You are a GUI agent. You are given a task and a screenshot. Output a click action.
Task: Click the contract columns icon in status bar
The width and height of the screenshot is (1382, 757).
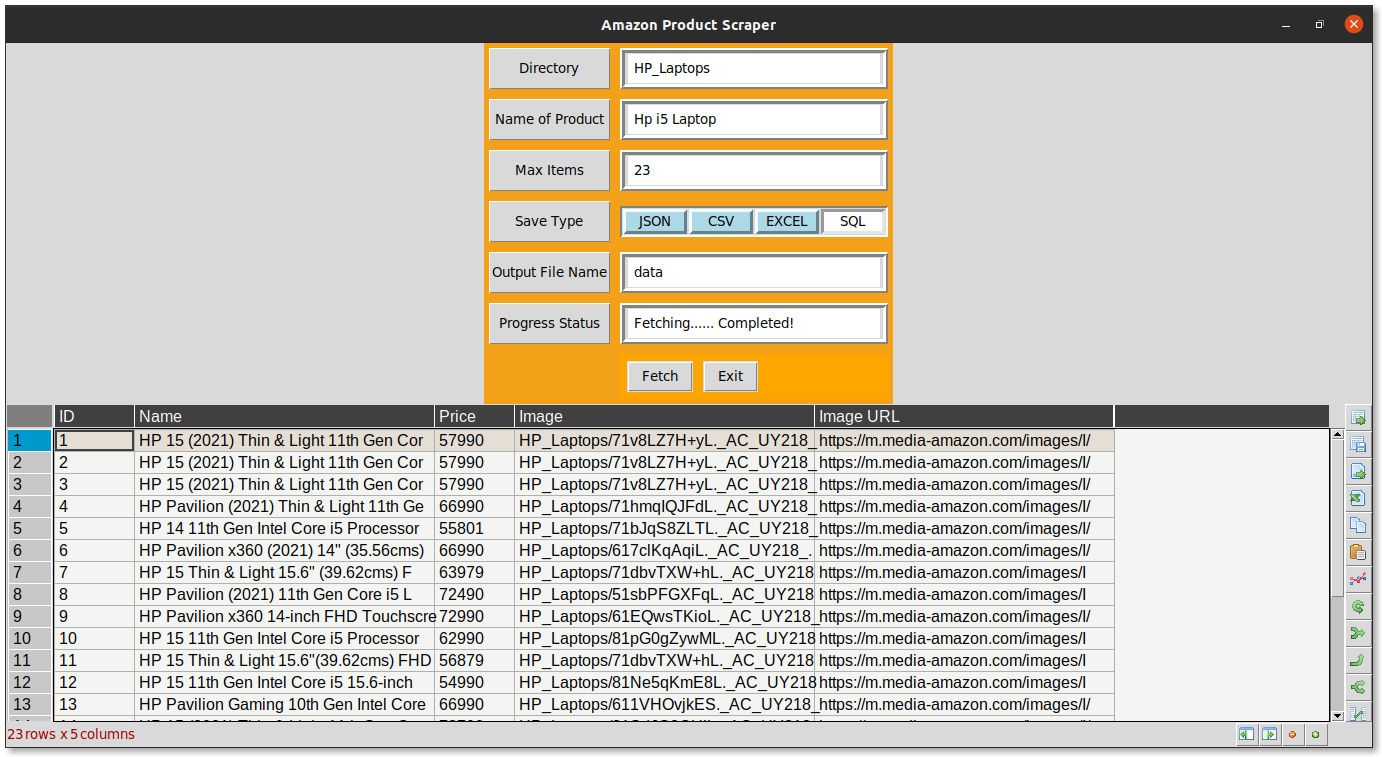point(1246,735)
